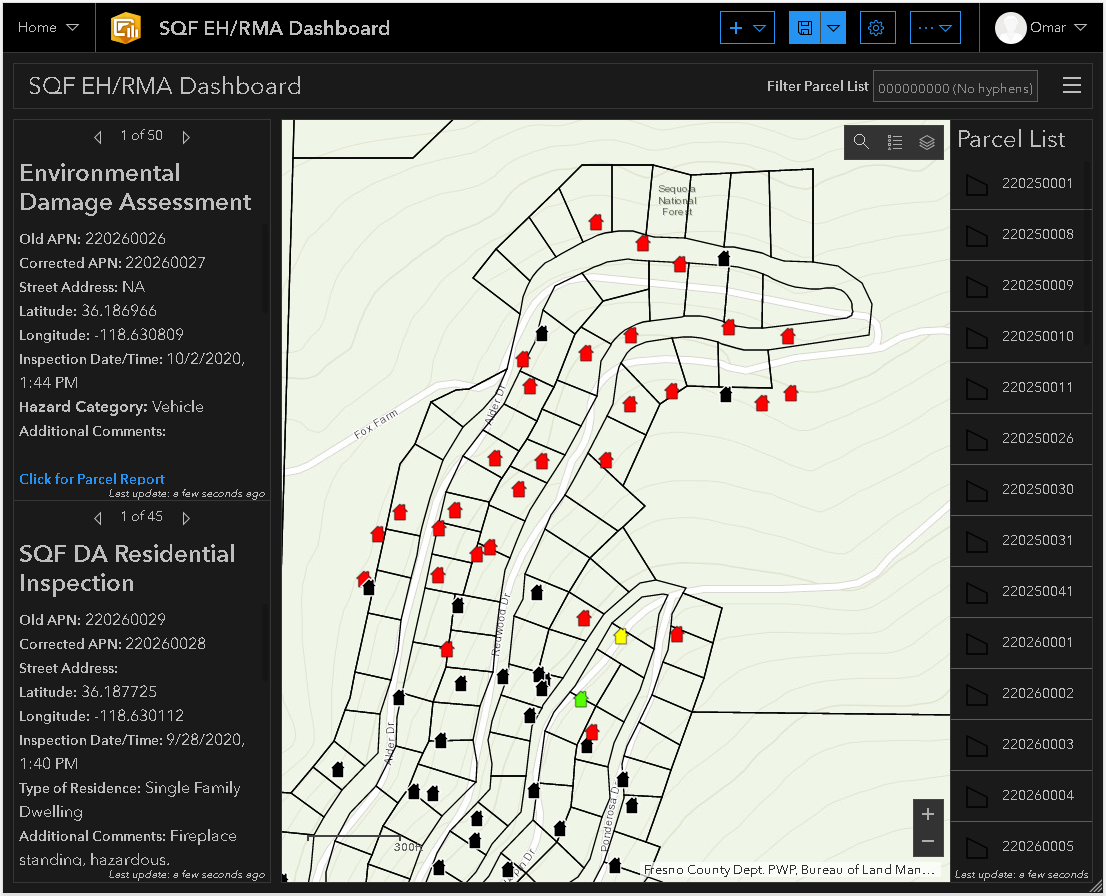Click the parcel polygon icon beside 220250031
1106x896 pixels.
pyautogui.click(x=977, y=542)
